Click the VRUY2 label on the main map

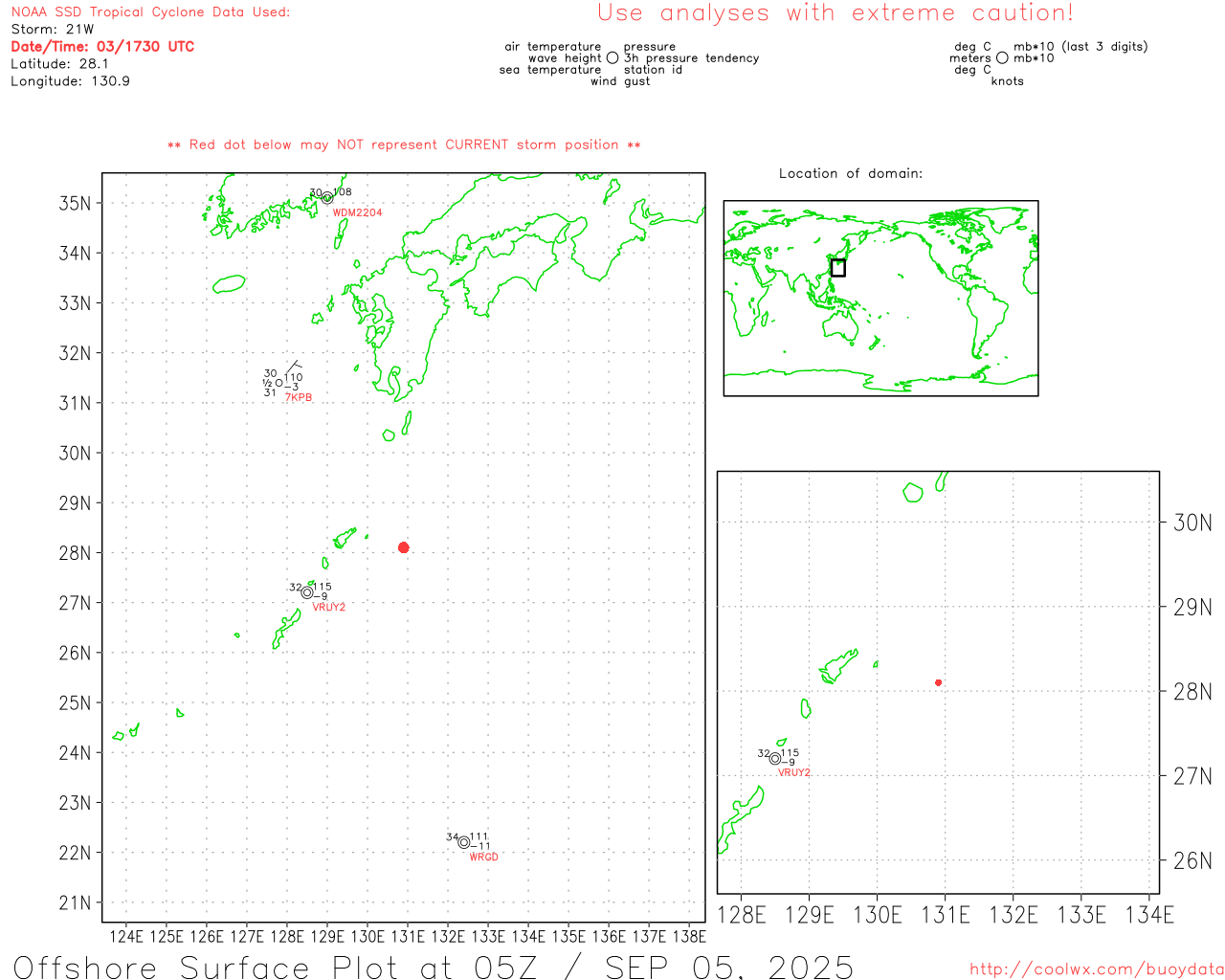[x=329, y=608]
